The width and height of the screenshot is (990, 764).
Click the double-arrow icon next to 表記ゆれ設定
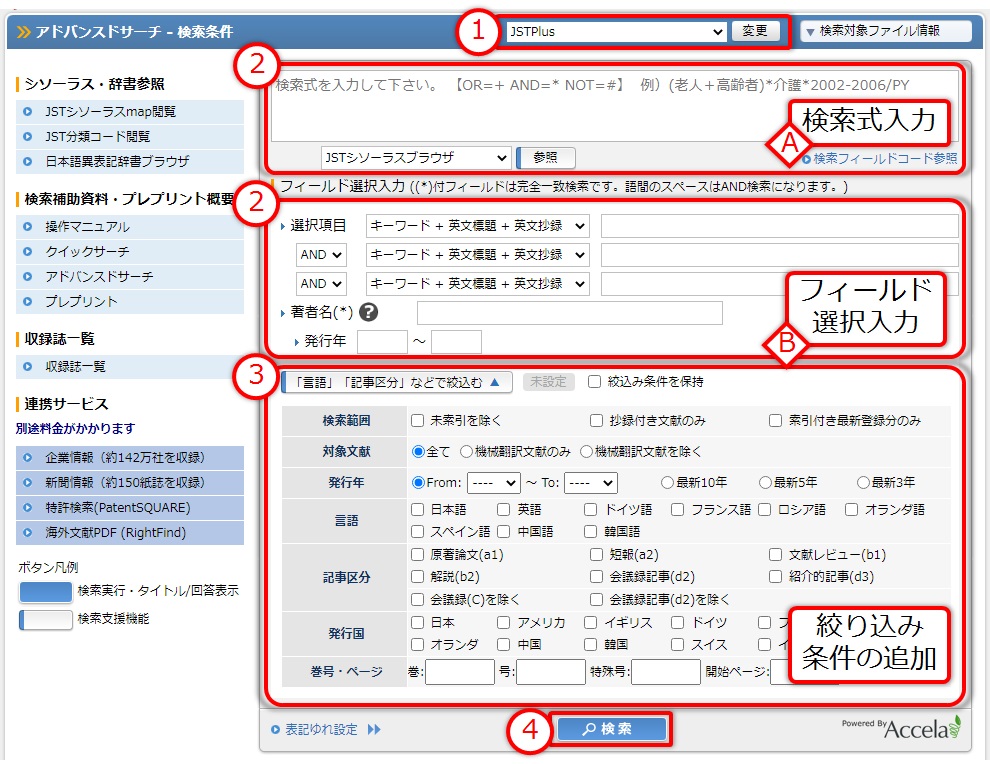374,730
